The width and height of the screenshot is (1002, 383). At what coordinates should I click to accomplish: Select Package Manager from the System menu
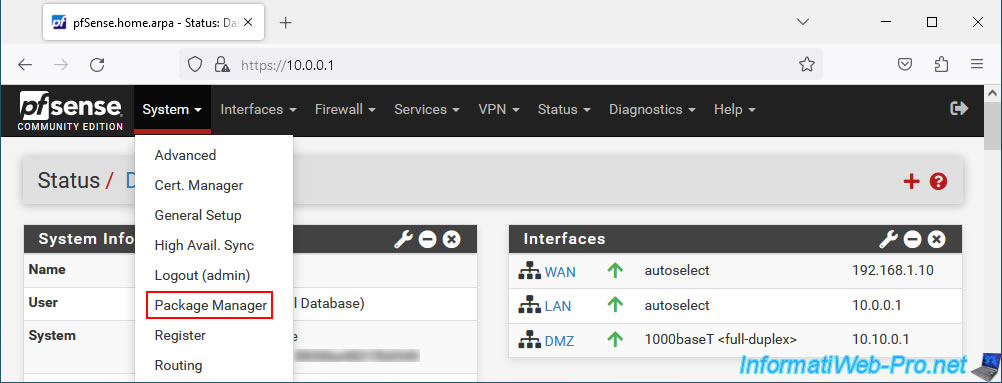click(210, 306)
